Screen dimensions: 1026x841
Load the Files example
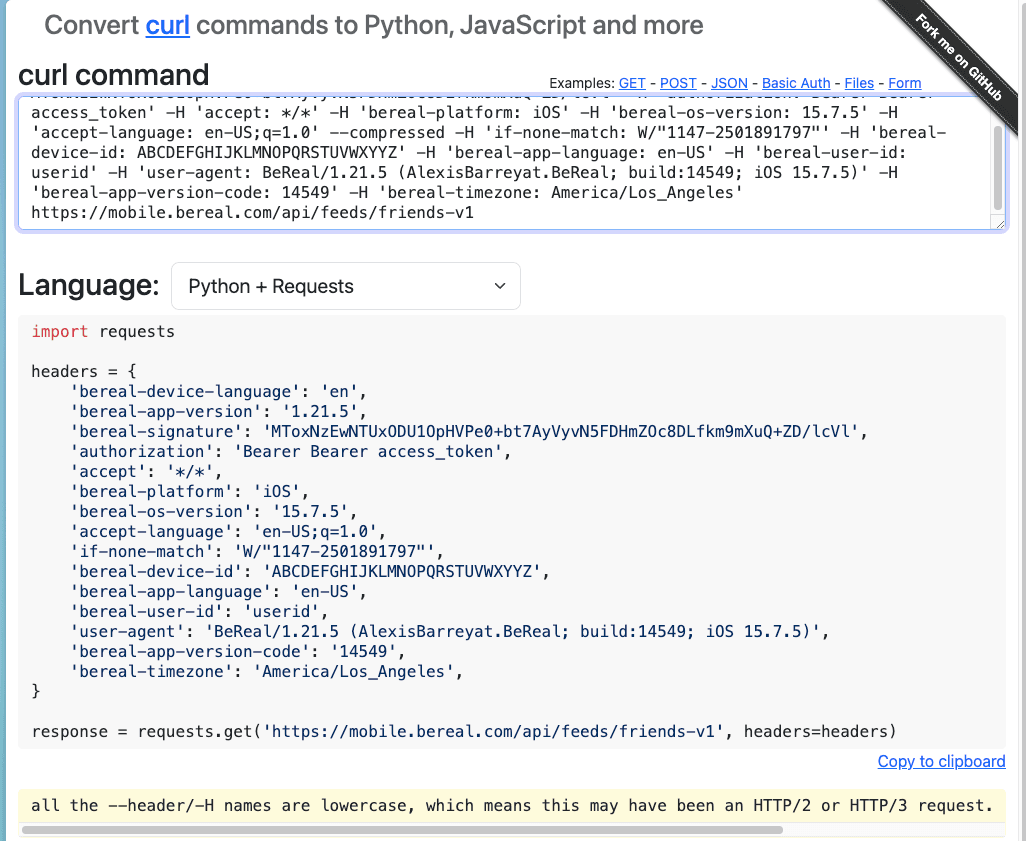(x=859, y=83)
